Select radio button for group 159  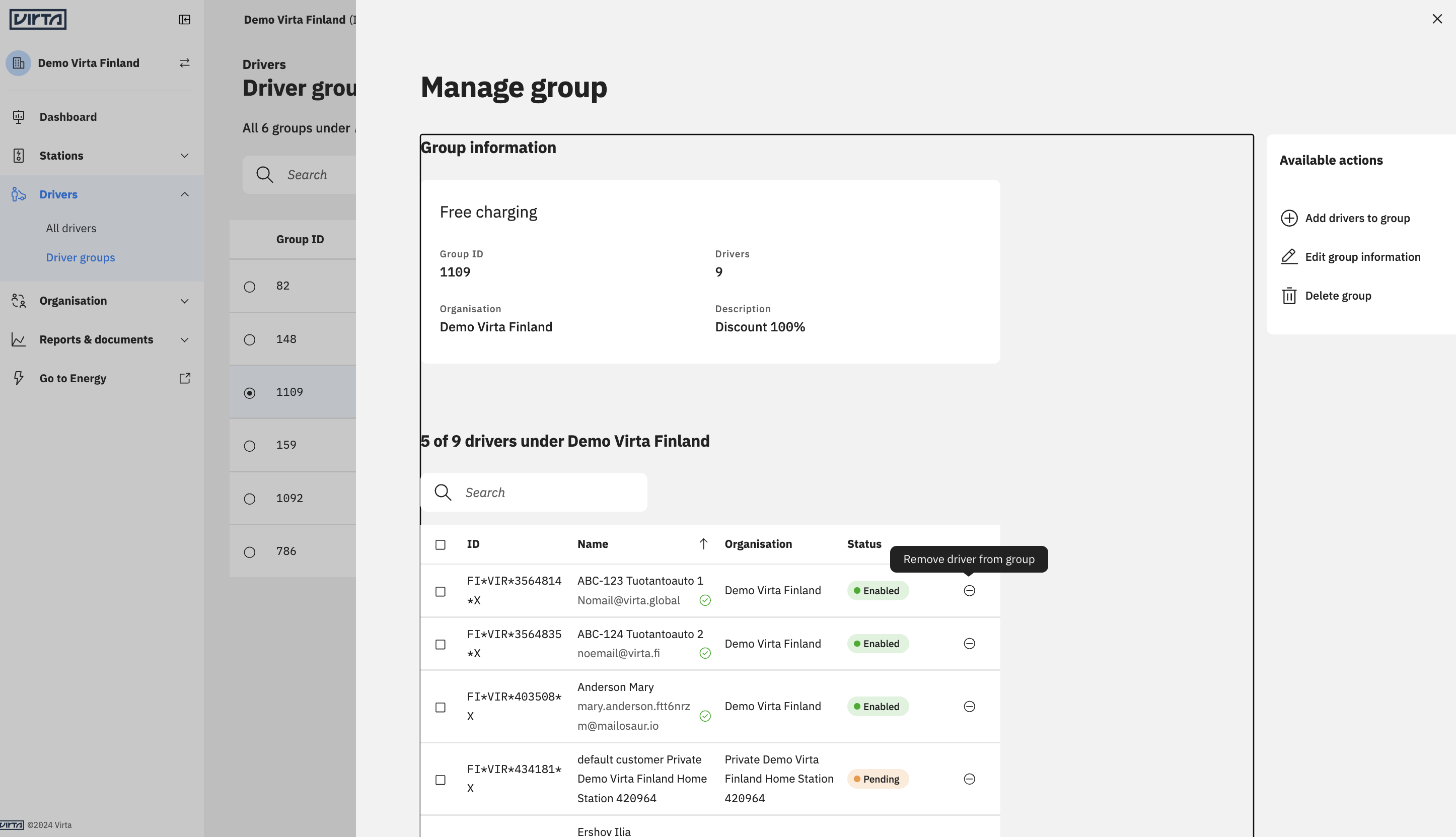point(249,446)
